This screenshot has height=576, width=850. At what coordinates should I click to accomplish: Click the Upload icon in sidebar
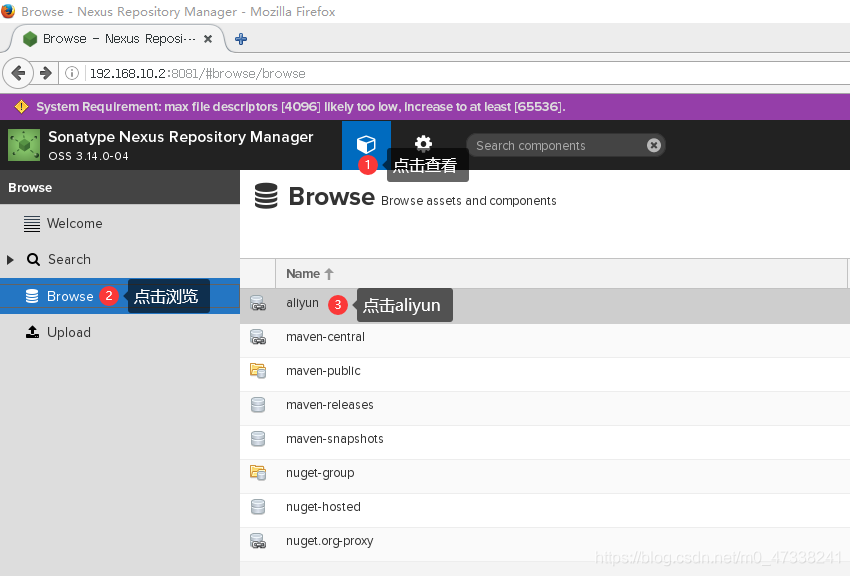click(33, 332)
